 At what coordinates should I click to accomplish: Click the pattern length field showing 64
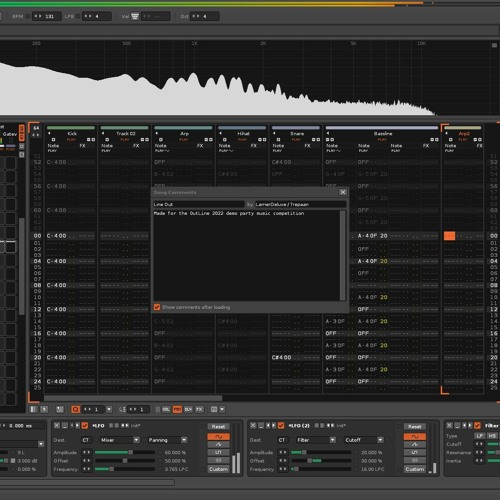36,128
